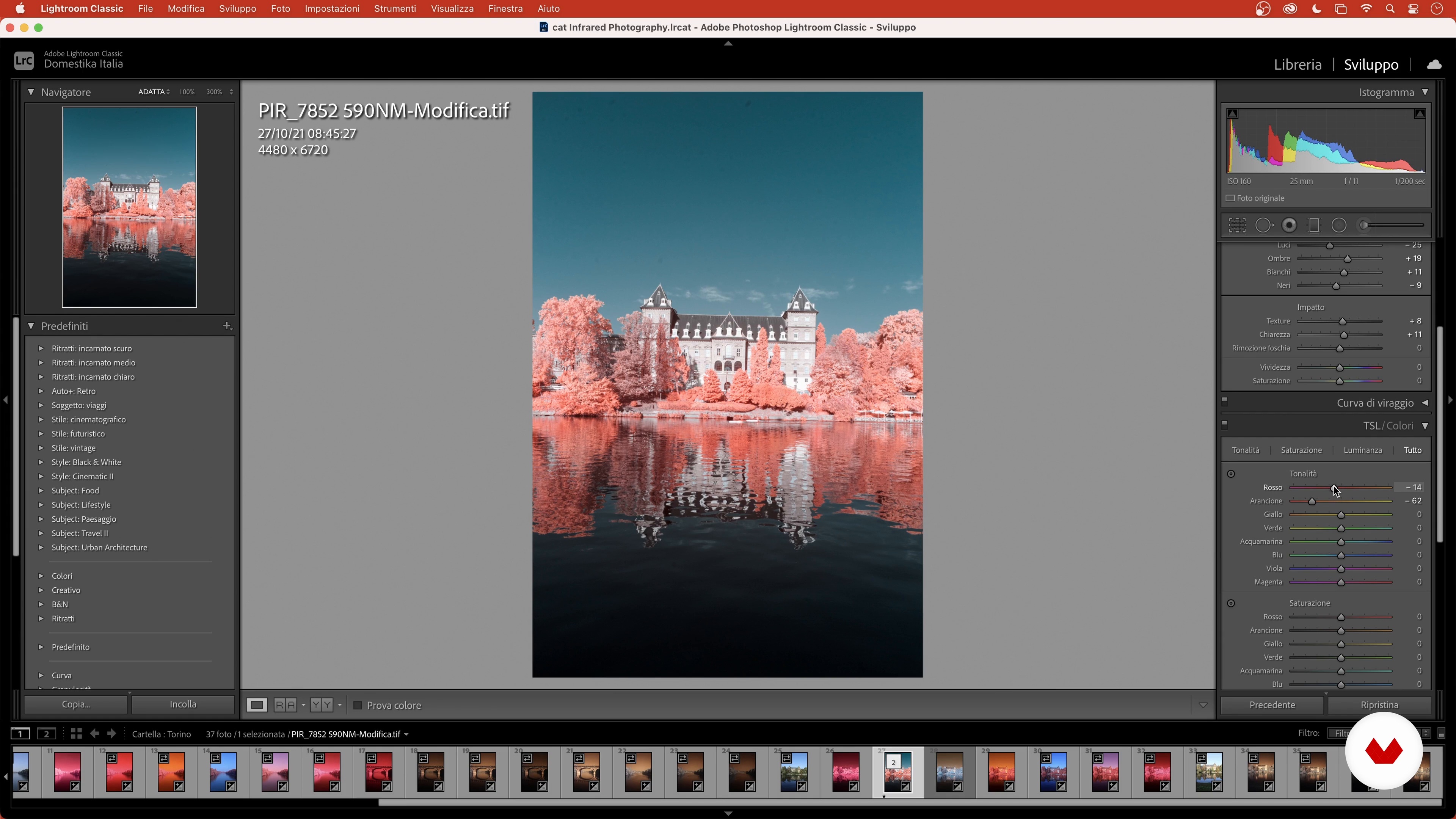This screenshot has width=1456, height=819.
Task: Activate Tonalità targeted adjustment tool
Action: point(1231,474)
